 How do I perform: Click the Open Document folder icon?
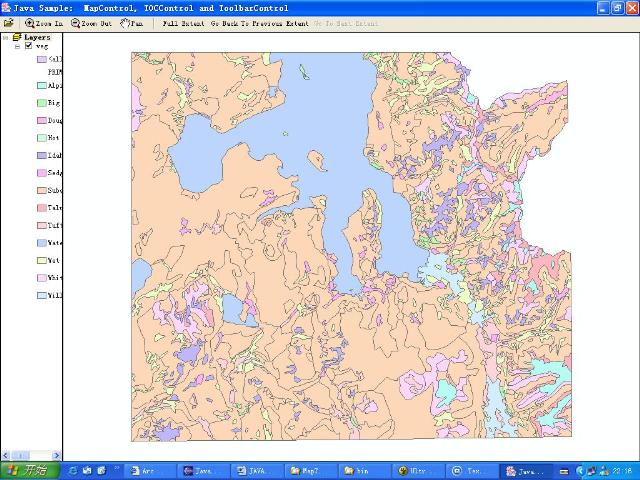click(8, 23)
